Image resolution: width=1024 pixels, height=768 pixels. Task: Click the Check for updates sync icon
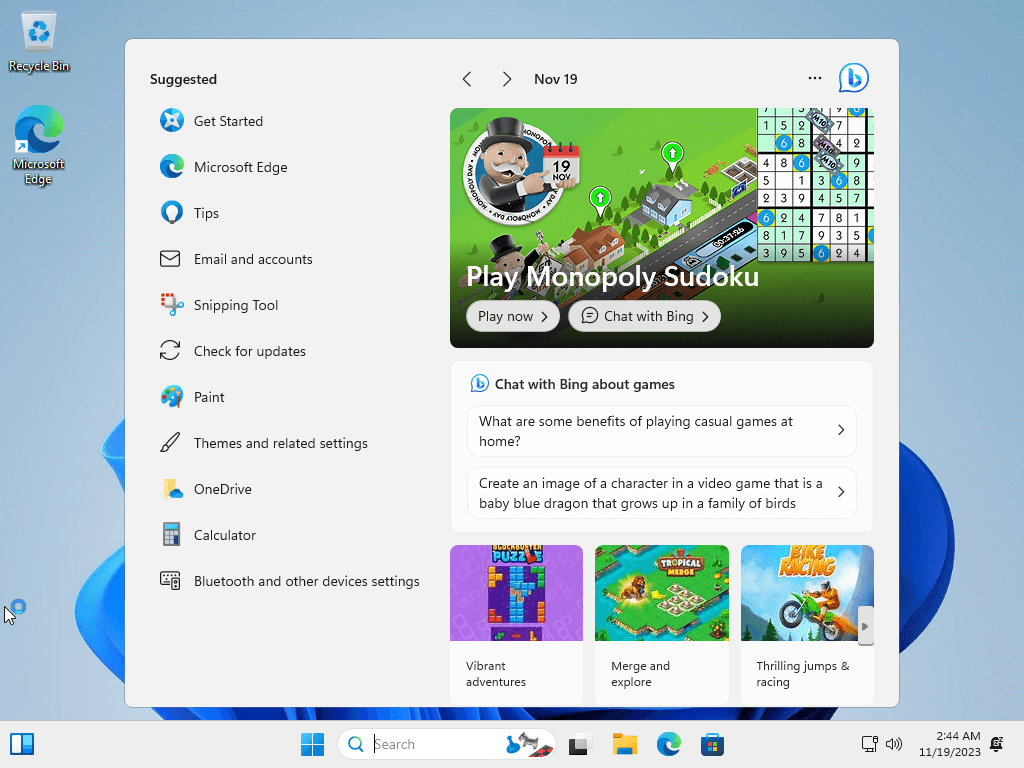click(170, 351)
